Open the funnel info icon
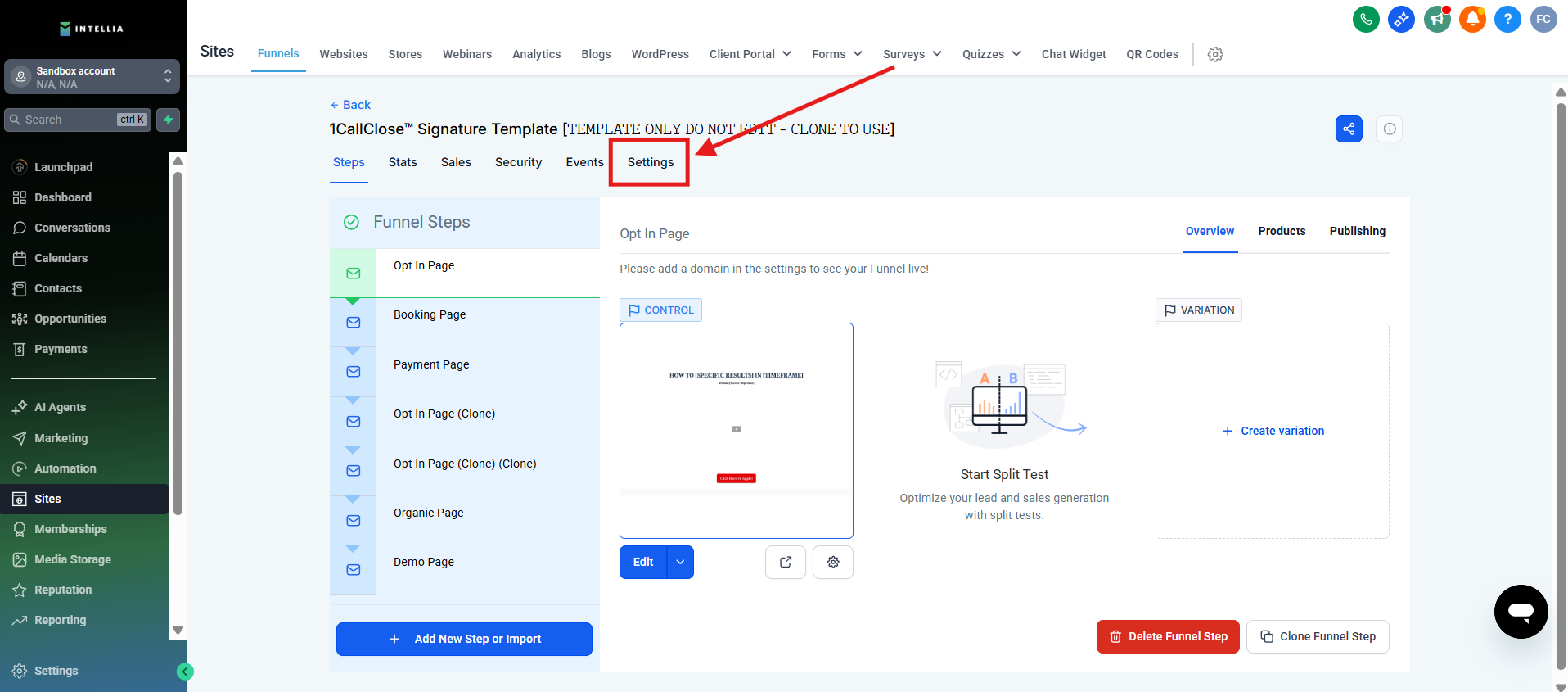 1390,129
